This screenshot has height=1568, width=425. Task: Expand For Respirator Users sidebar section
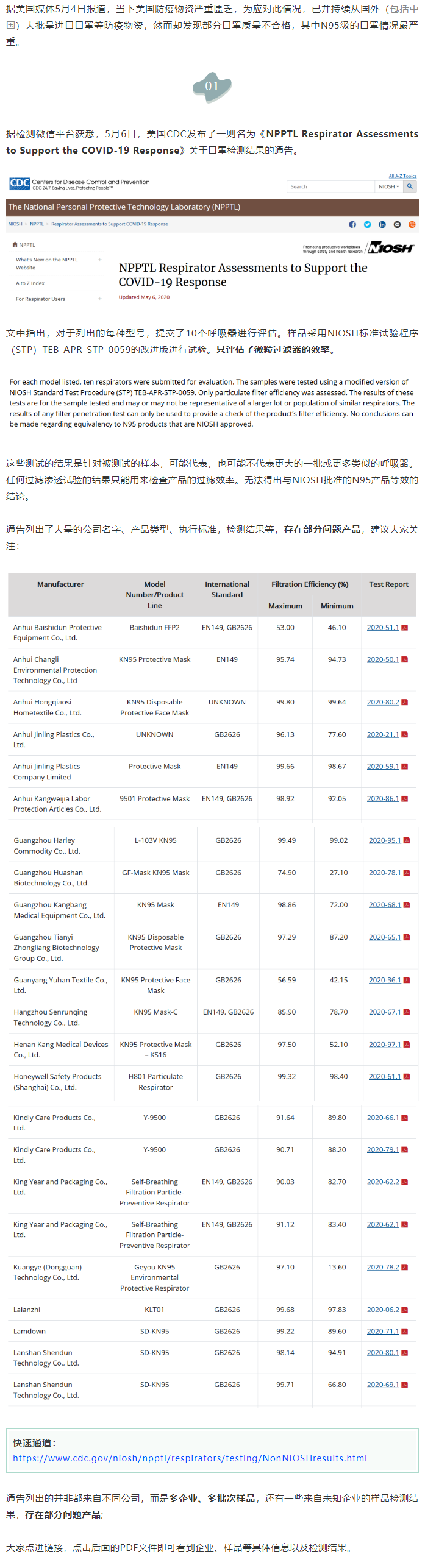click(100, 299)
